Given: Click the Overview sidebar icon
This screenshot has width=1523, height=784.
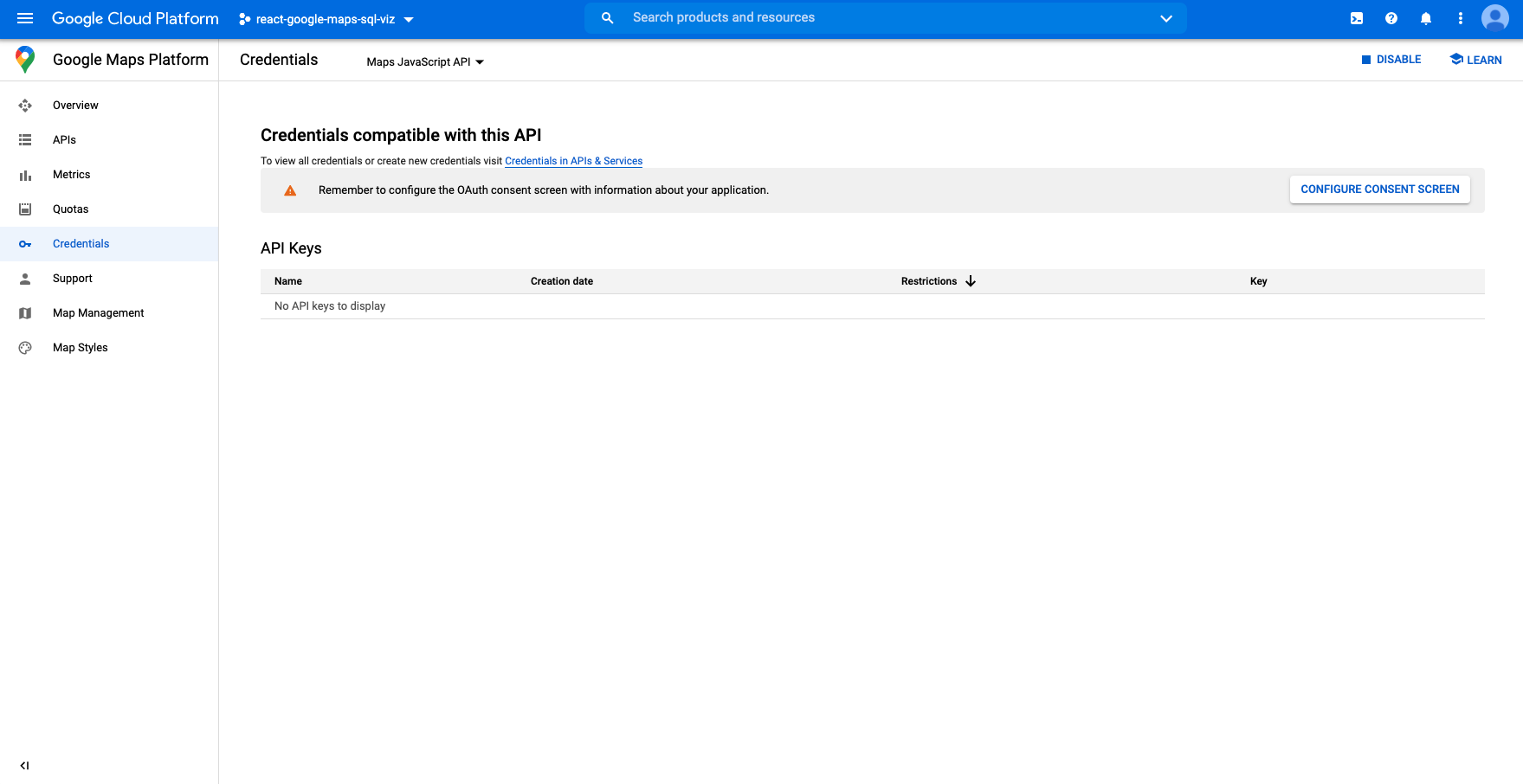Looking at the screenshot, I should coord(25,106).
